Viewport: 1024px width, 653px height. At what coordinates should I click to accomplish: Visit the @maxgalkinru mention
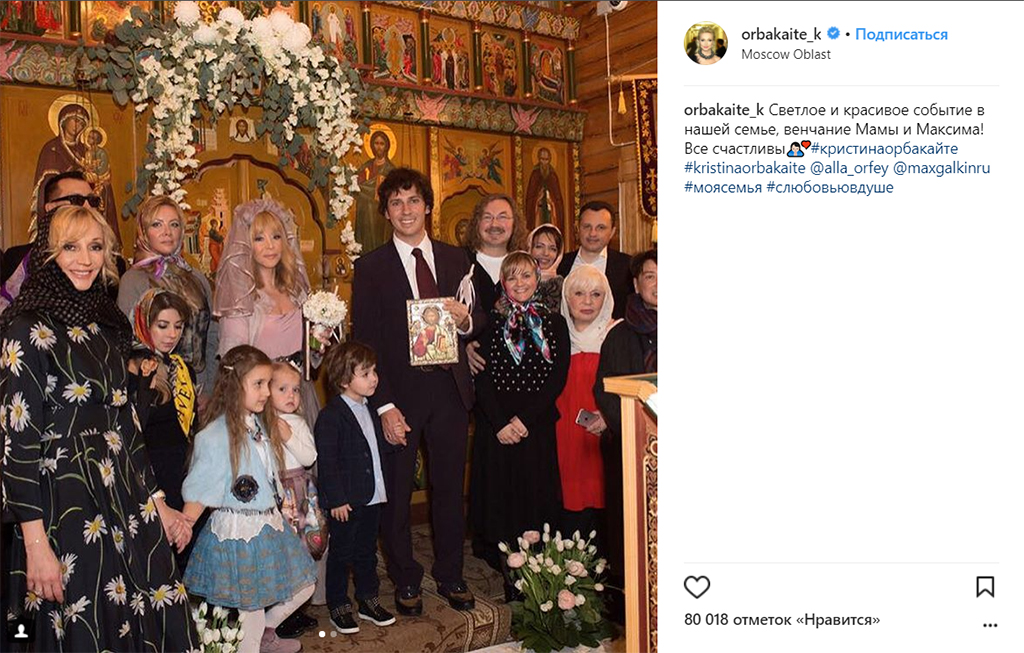[x=941, y=168]
